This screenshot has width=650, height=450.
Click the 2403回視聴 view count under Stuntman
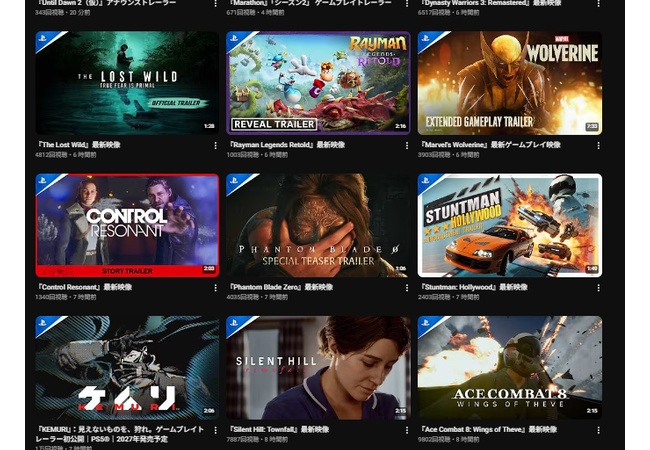[x=434, y=297]
